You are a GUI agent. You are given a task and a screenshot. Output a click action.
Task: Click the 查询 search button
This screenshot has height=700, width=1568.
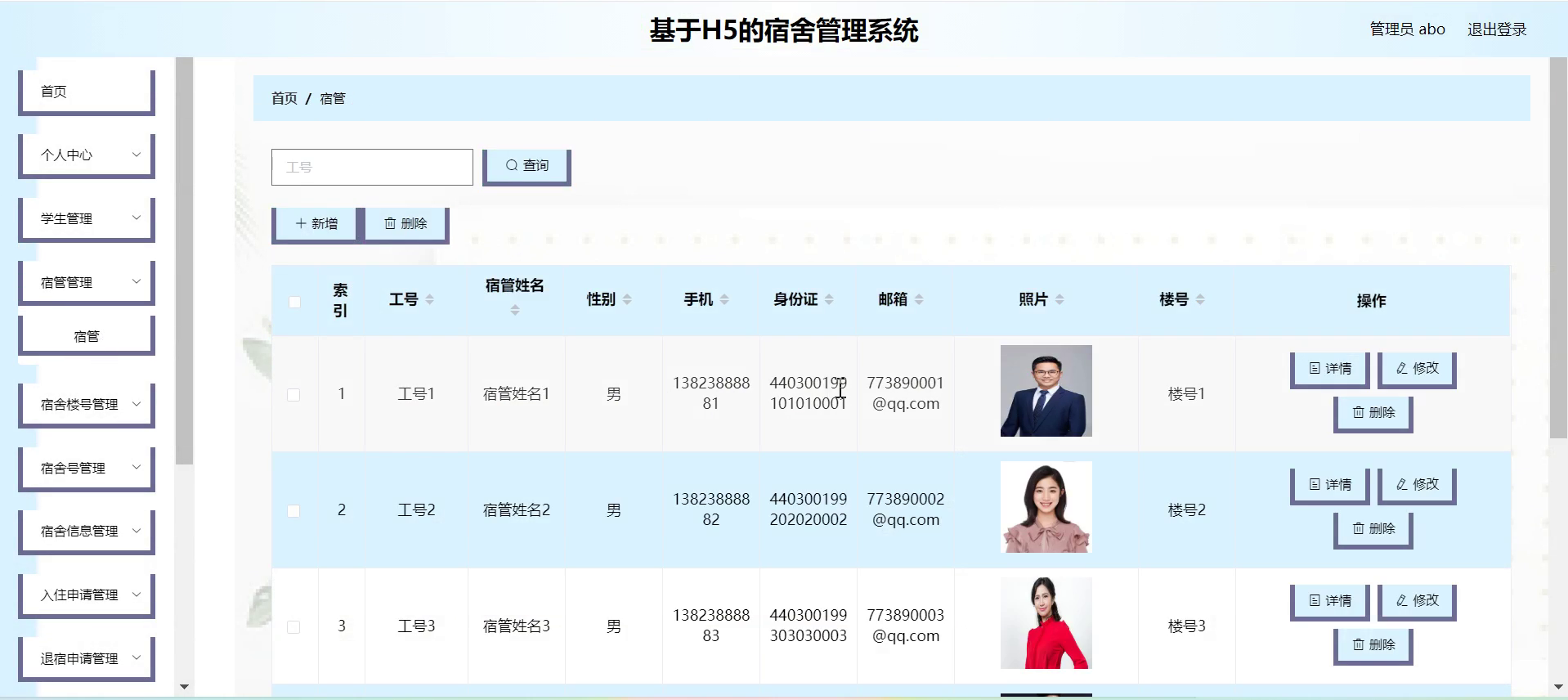(x=526, y=166)
